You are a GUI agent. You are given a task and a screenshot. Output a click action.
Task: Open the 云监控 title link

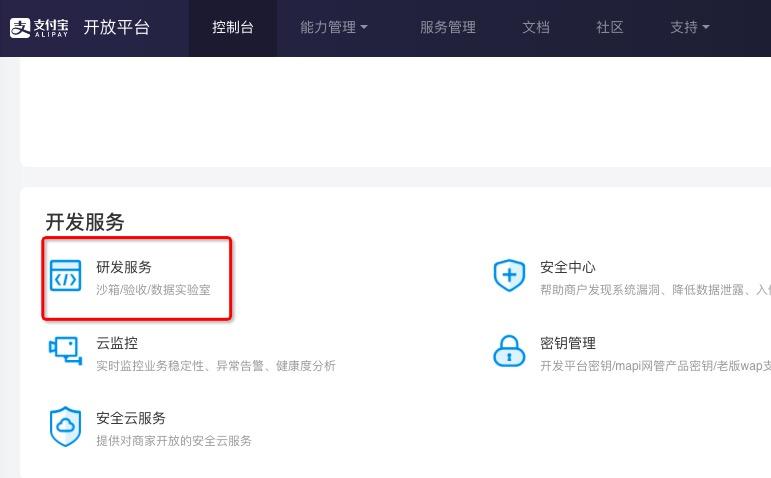(117, 343)
